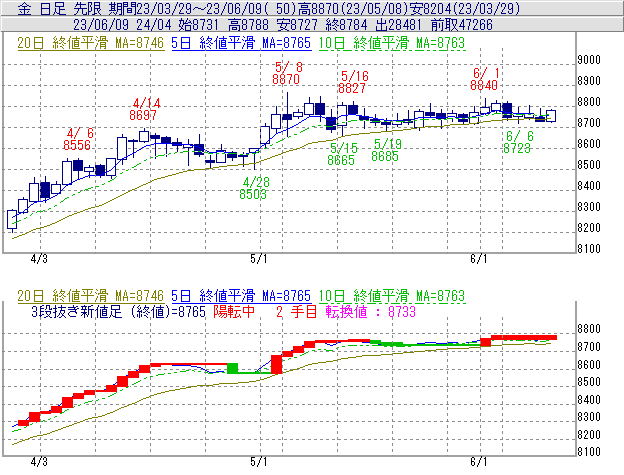Click the header text 金 日足 先限
The height and width of the screenshot is (475, 624).
click(x=60, y=8)
